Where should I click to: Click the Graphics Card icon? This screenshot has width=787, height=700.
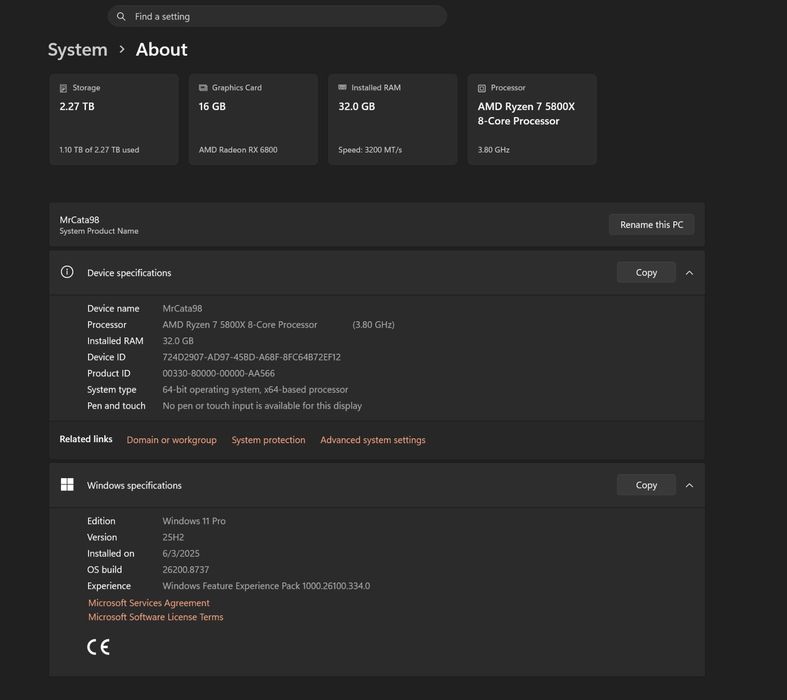point(203,88)
